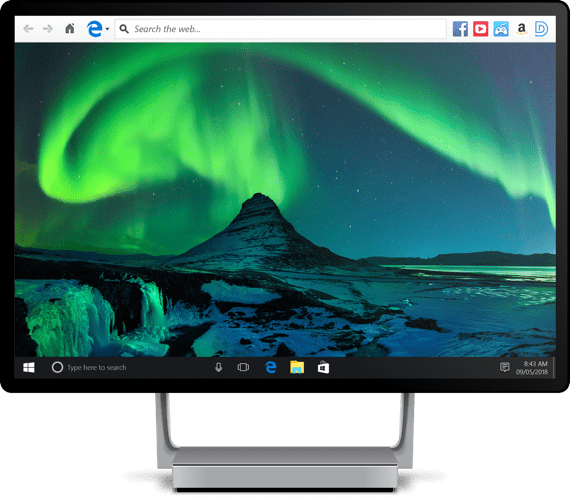
Task: Expand the dropdown arrow beside Edge logo
Action: click(x=107, y=29)
